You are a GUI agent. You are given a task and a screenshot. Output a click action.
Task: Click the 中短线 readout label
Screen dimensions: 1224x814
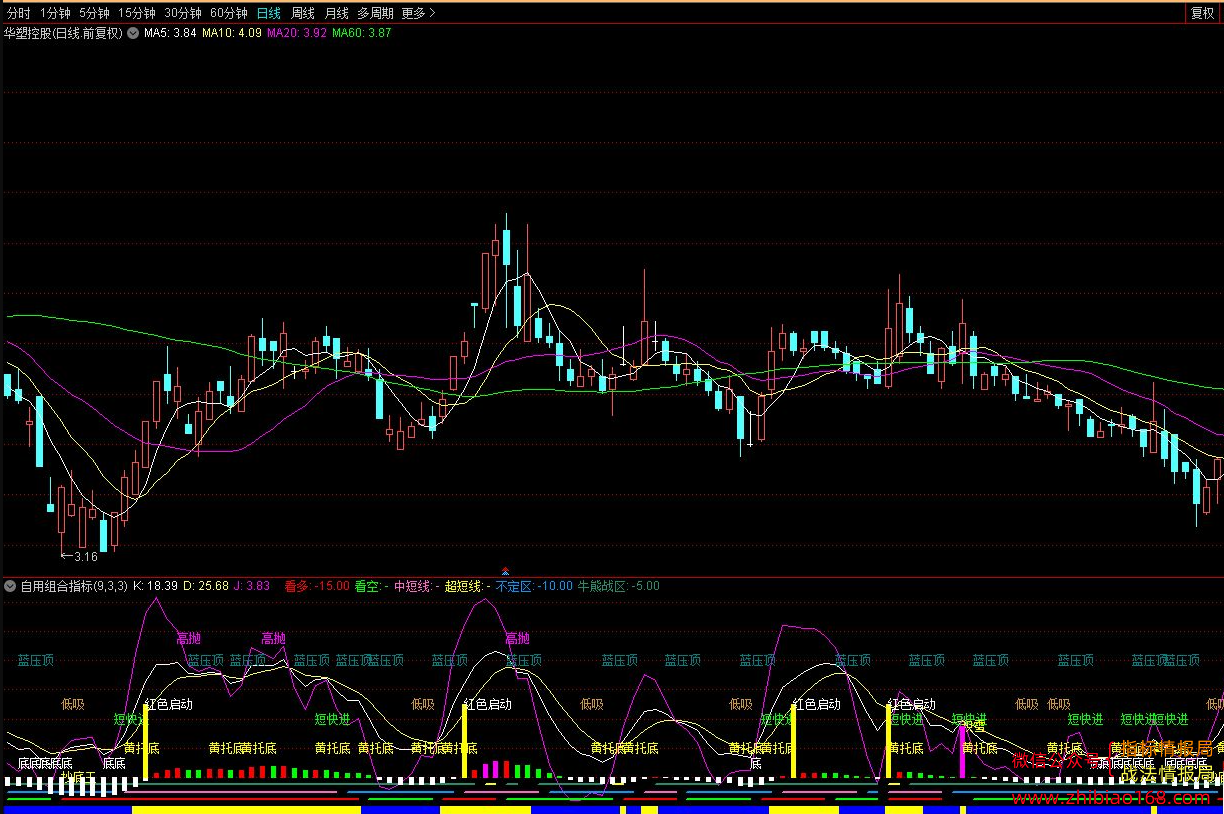[x=417, y=586]
